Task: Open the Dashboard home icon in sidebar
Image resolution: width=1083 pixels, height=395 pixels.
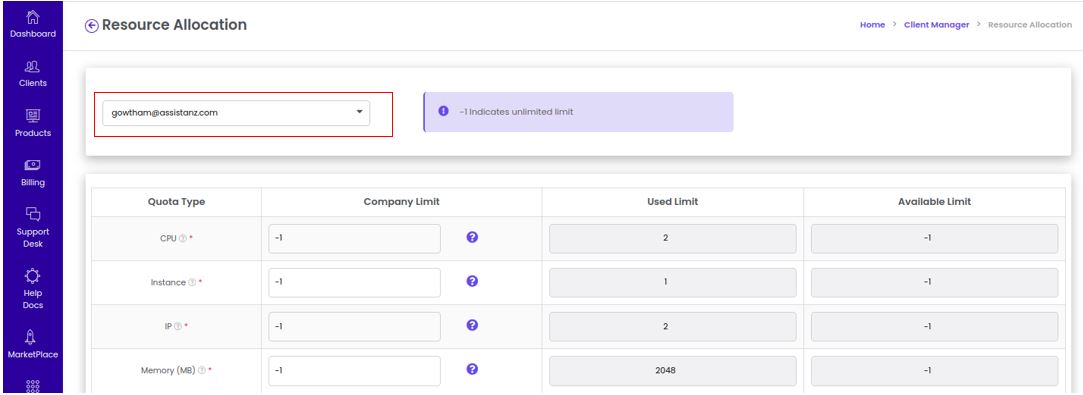Action: pos(32,17)
